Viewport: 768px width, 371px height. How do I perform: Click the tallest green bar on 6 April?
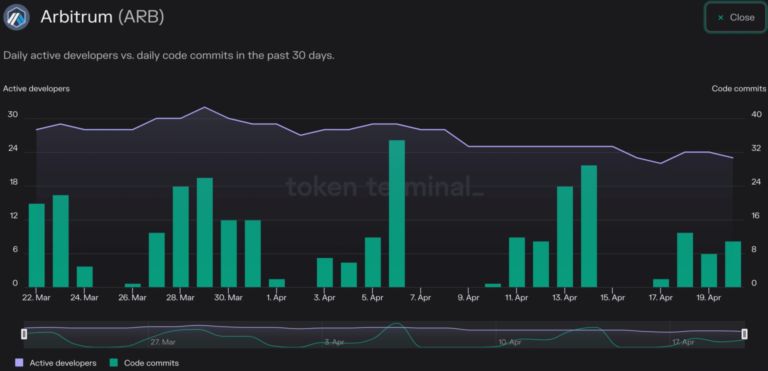tap(397, 213)
